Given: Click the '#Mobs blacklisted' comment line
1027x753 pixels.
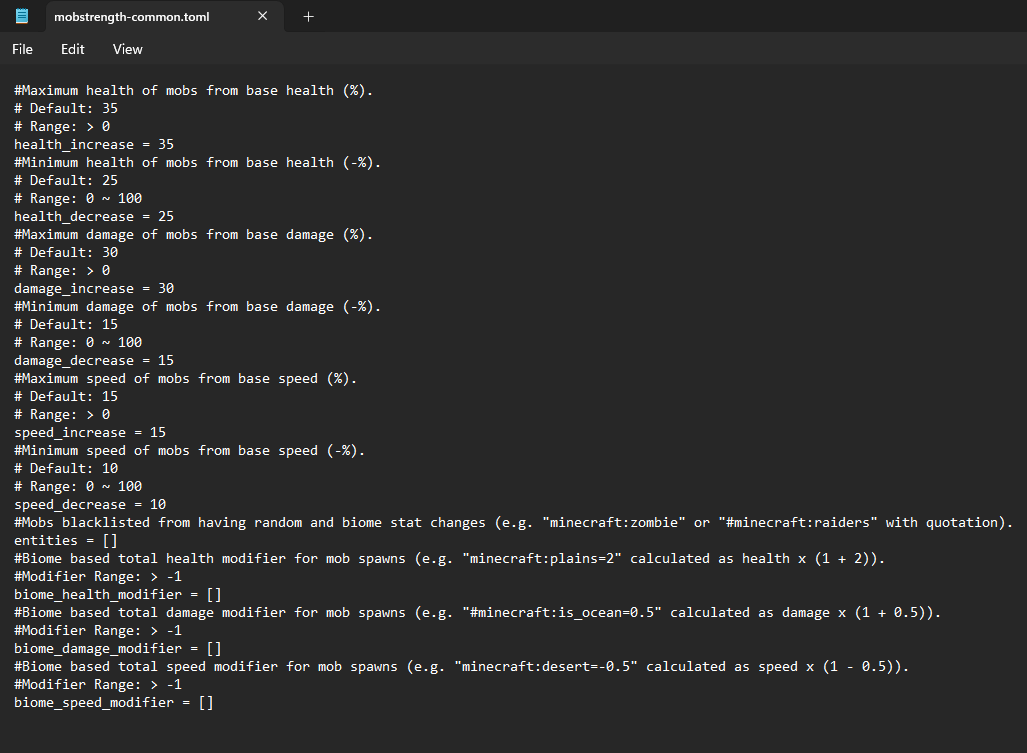Looking at the screenshot, I should (512, 523).
